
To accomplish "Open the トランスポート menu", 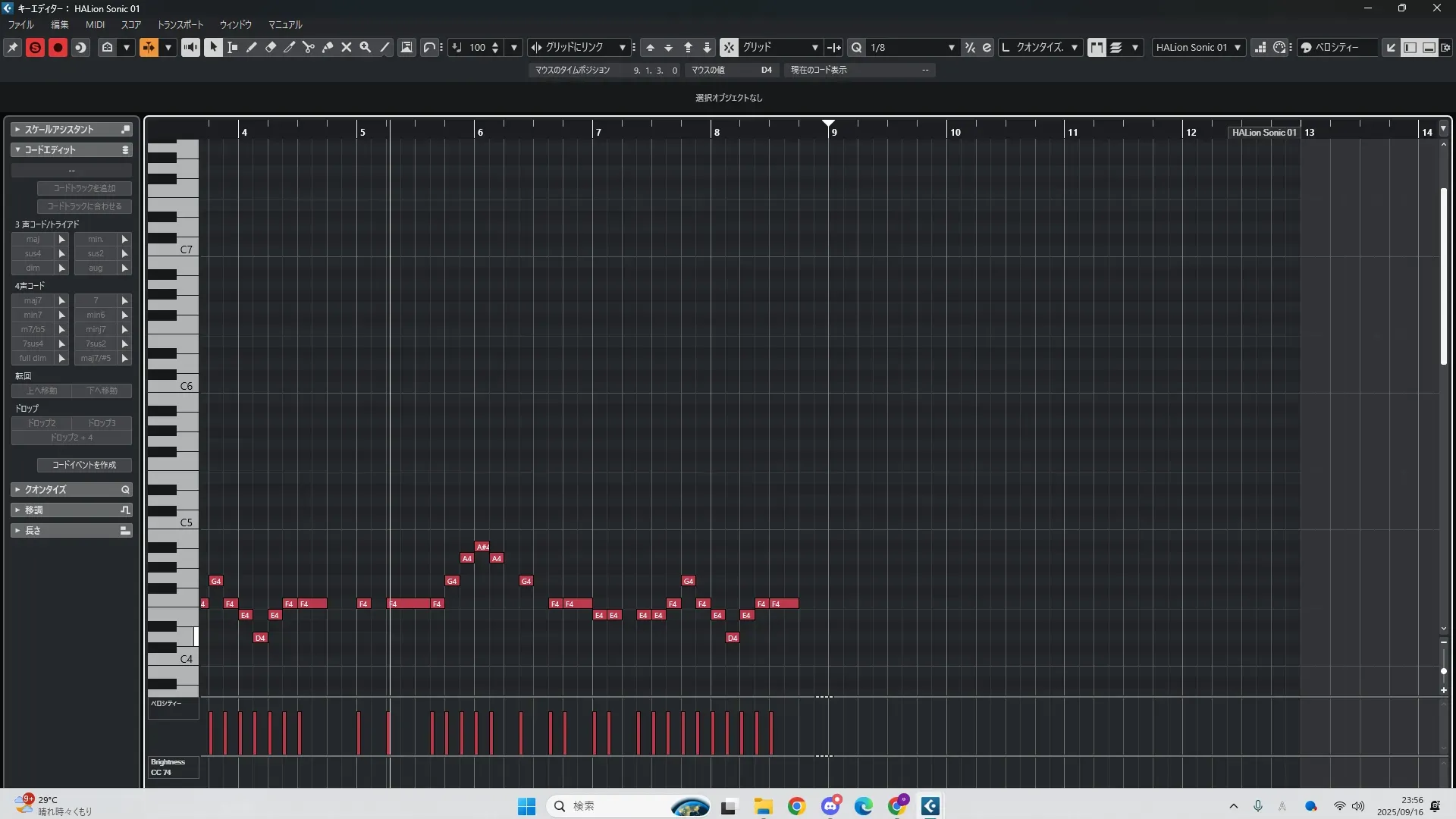I will pos(180,24).
